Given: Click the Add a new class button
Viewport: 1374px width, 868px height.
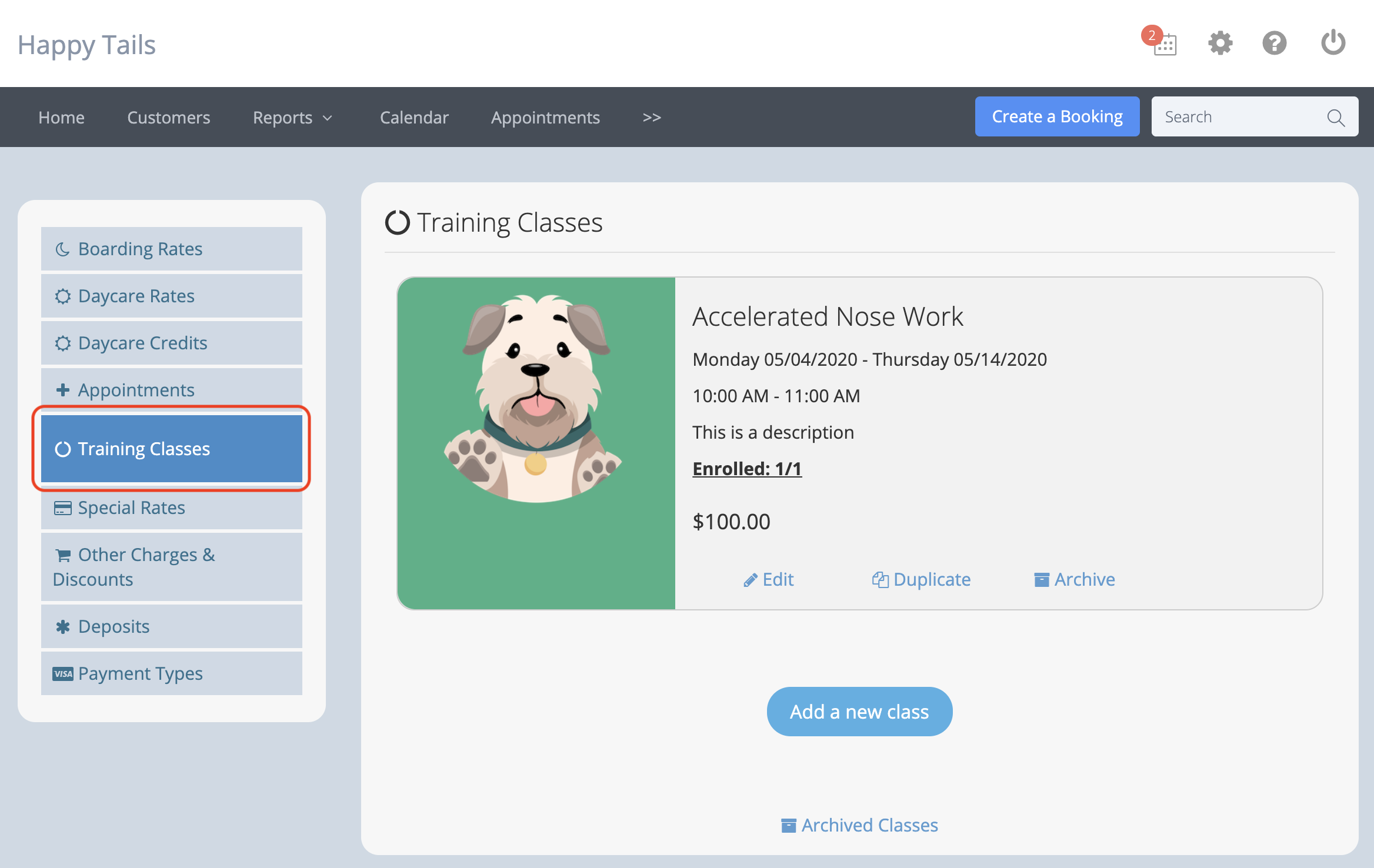Looking at the screenshot, I should point(859,712).
